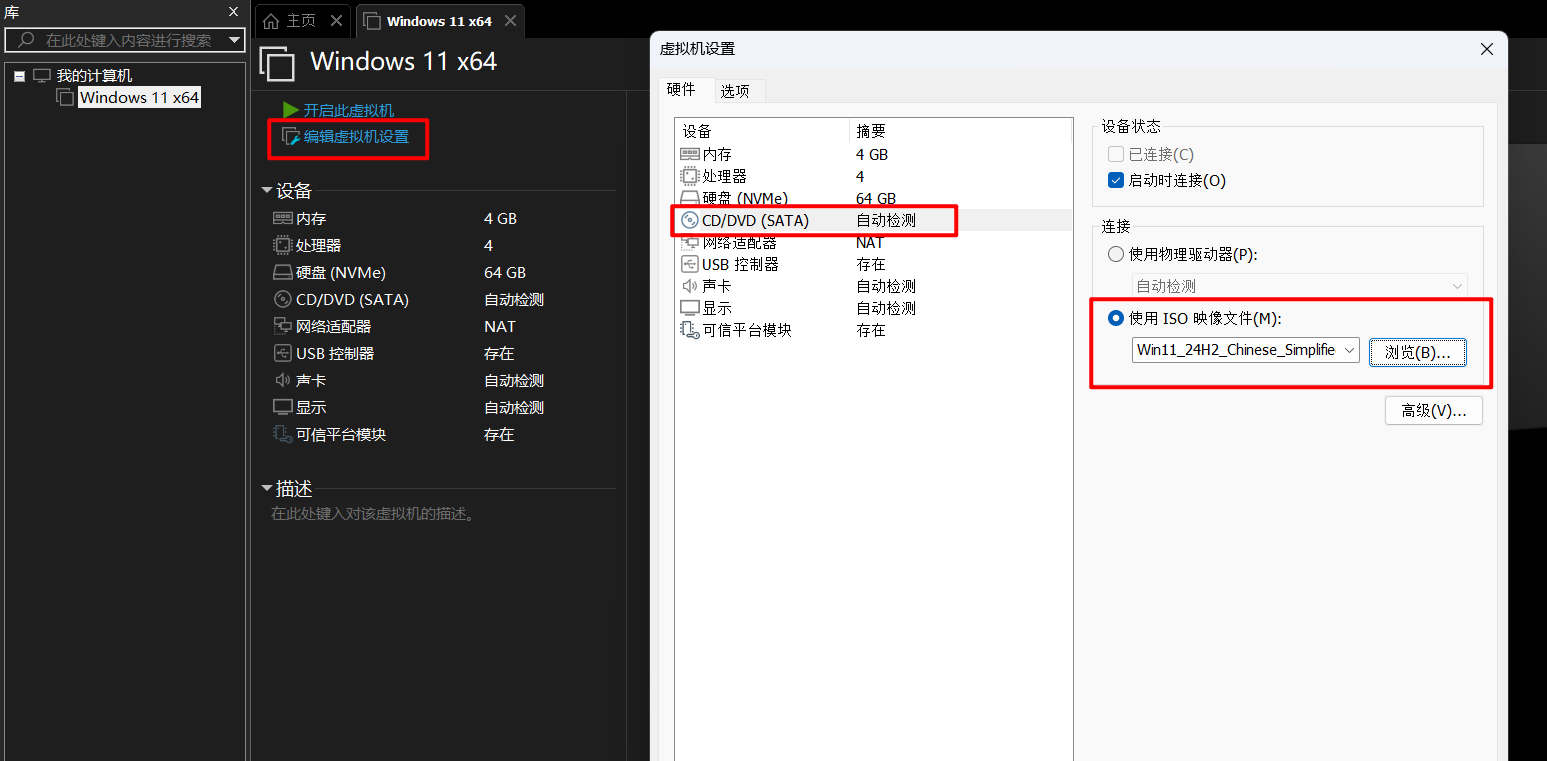Click the green play icon for 开启此虚拟机
1547x761 pixels.
pos(291,110)
